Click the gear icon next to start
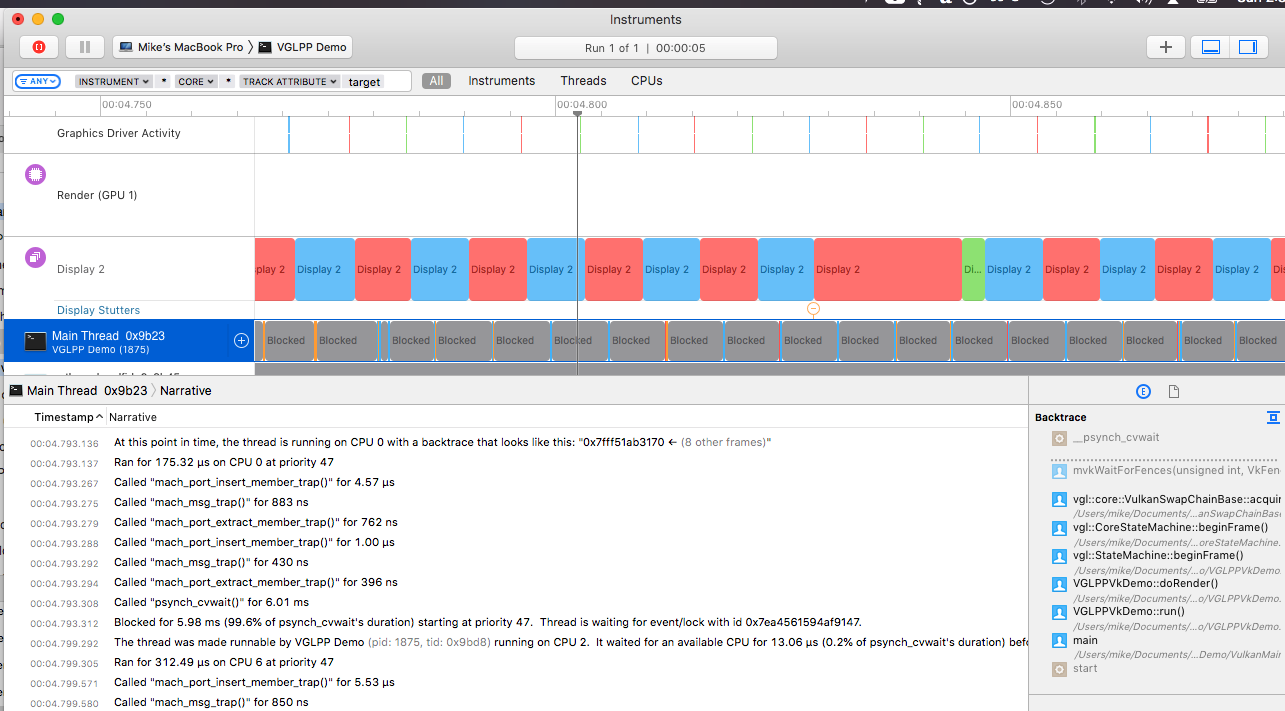Screen dimensions: 1285x711 tap(1059, 668)
